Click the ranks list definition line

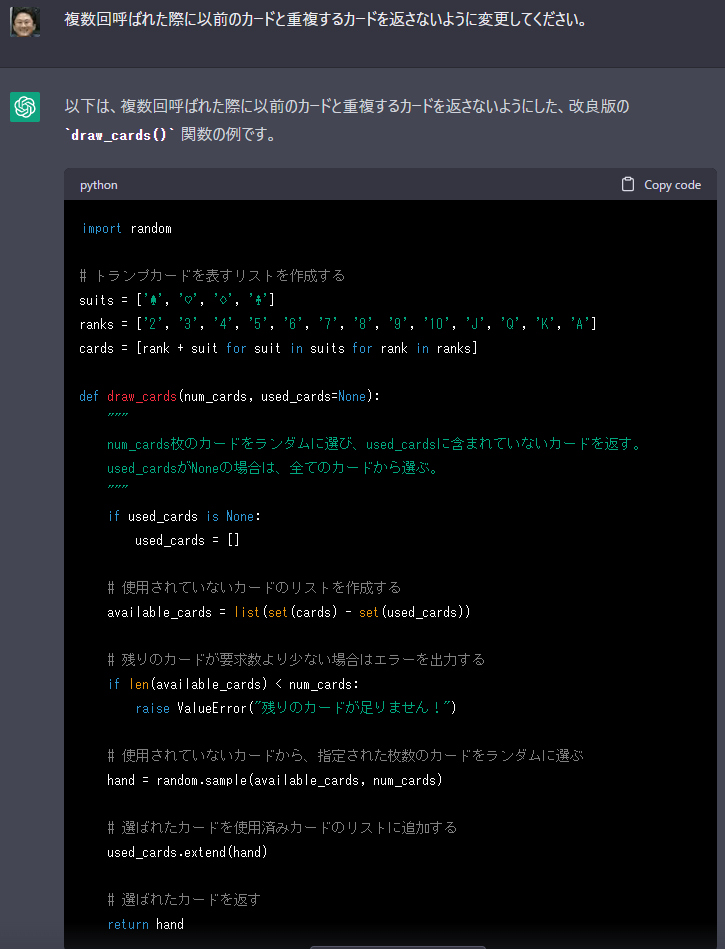338,324
